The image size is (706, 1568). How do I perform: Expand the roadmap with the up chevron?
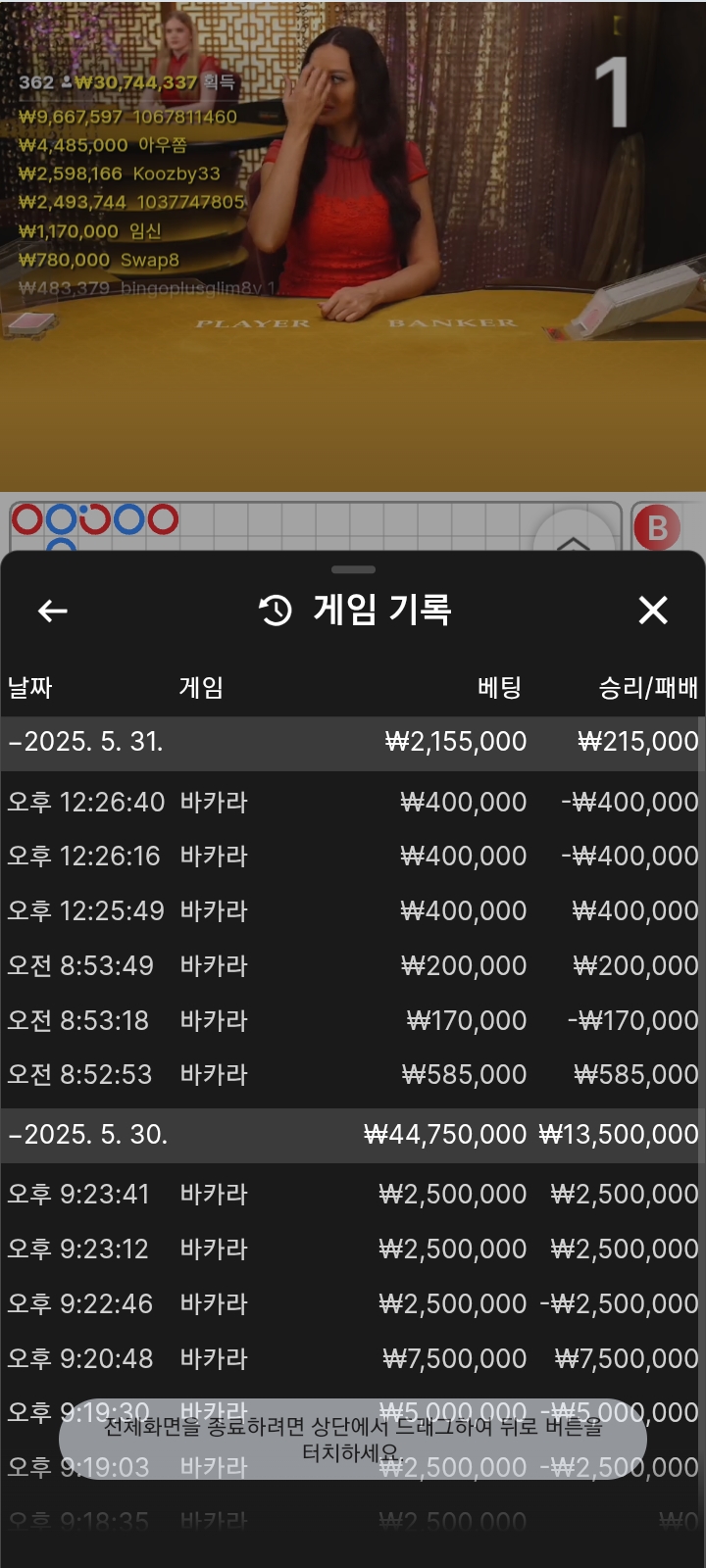coord(574,542)
